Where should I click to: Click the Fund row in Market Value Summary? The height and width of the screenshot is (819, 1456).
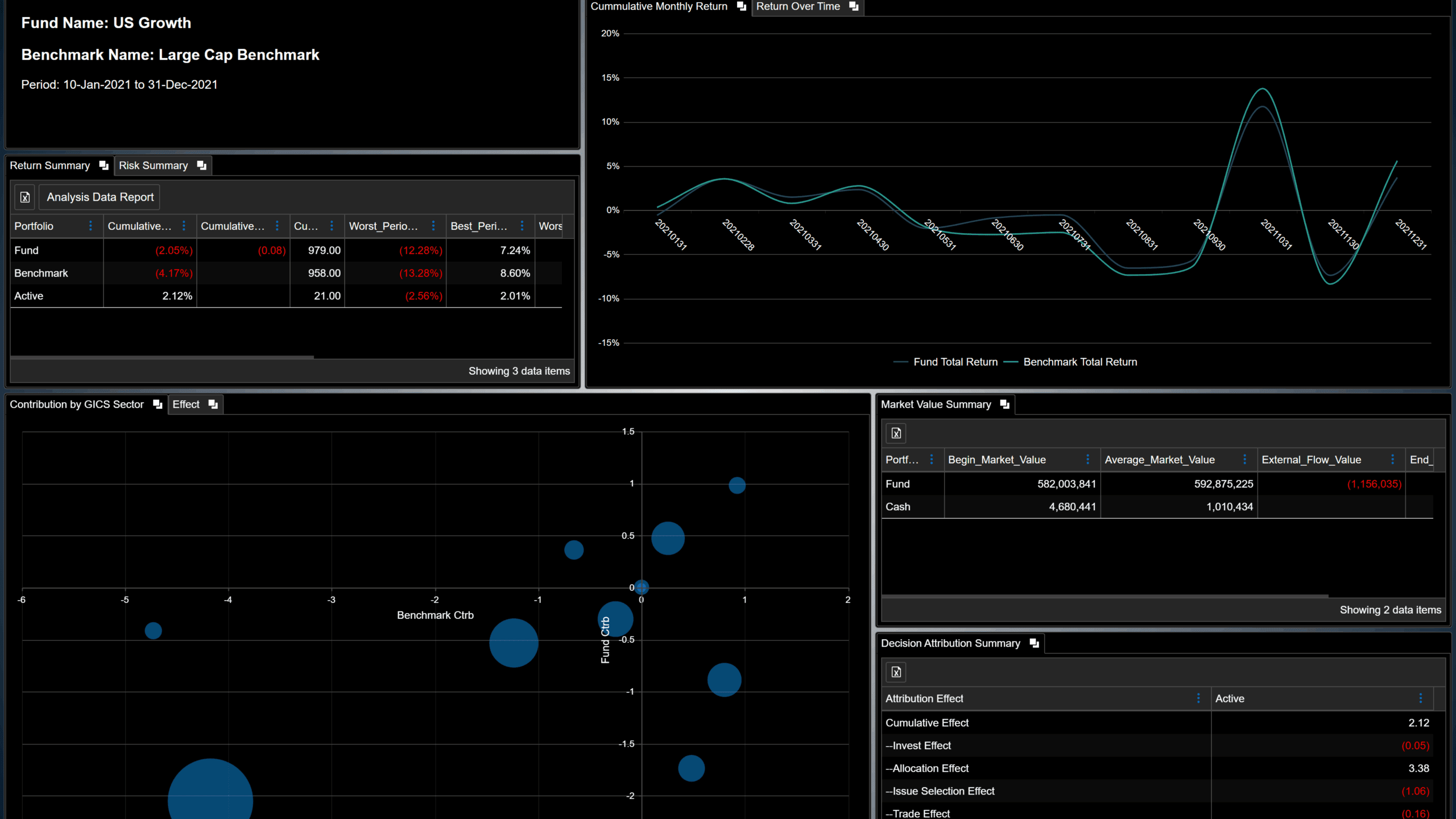[1157, 484]
